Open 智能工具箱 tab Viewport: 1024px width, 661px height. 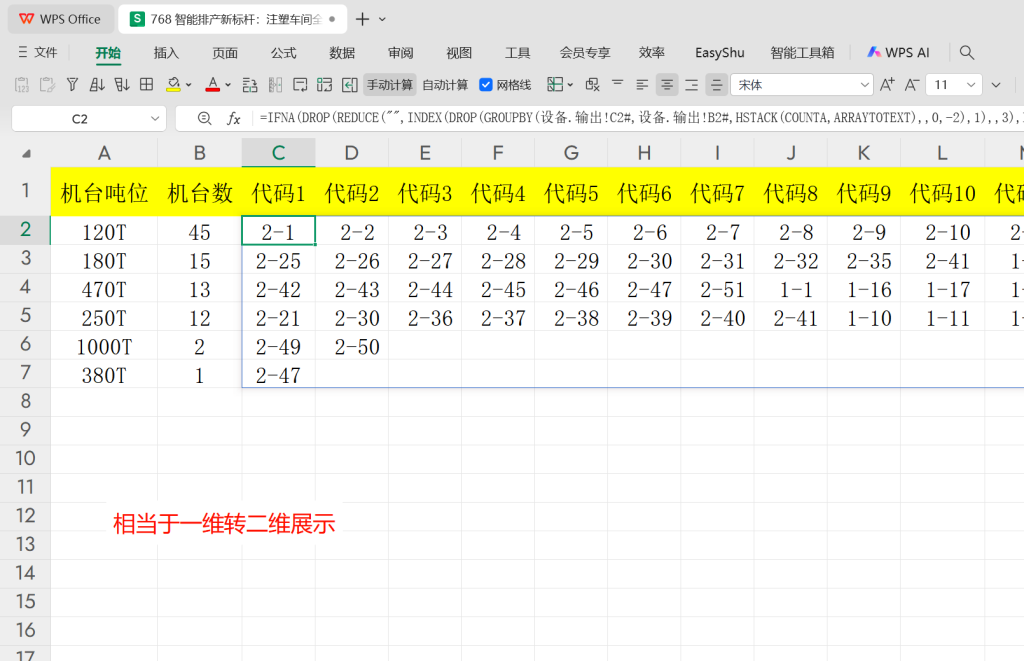point(802,53)
